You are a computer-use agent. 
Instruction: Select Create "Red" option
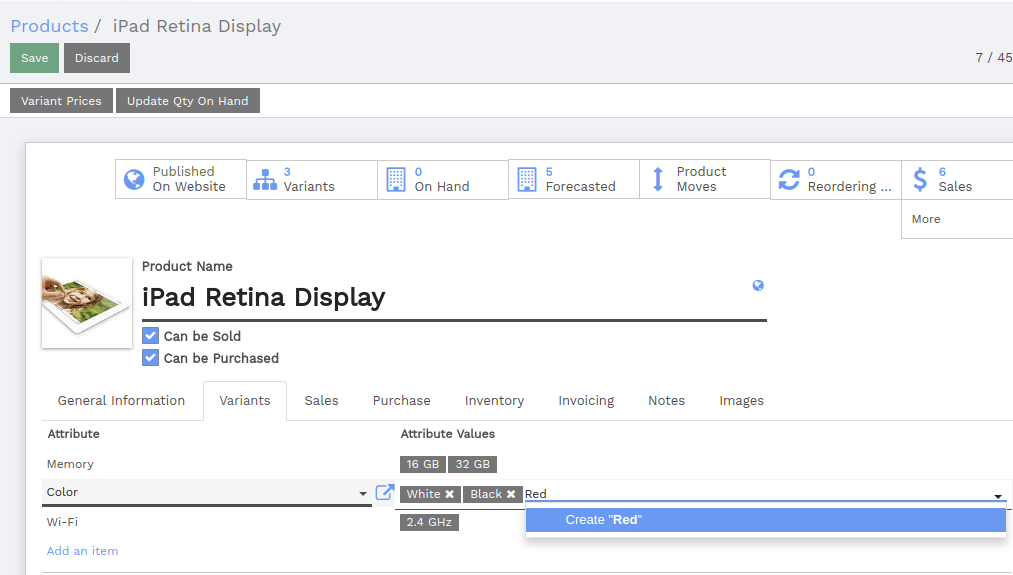[766, 520]
